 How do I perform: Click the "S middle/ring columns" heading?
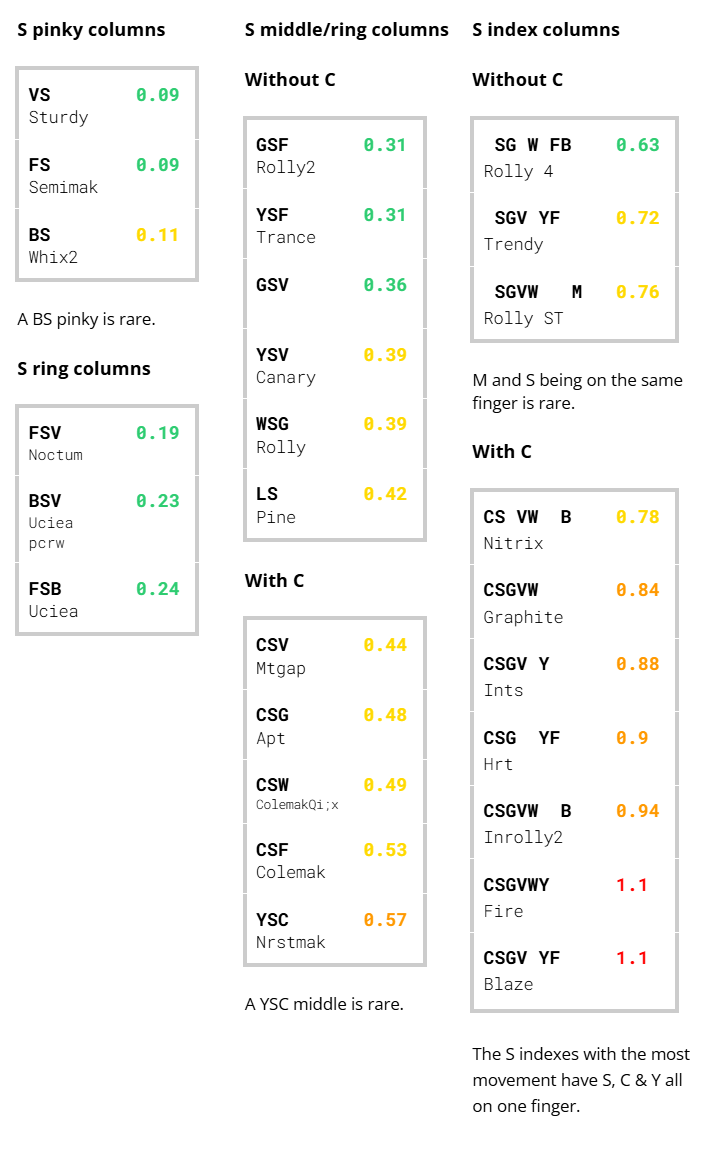pyautogui.click(x=346, y=30)
